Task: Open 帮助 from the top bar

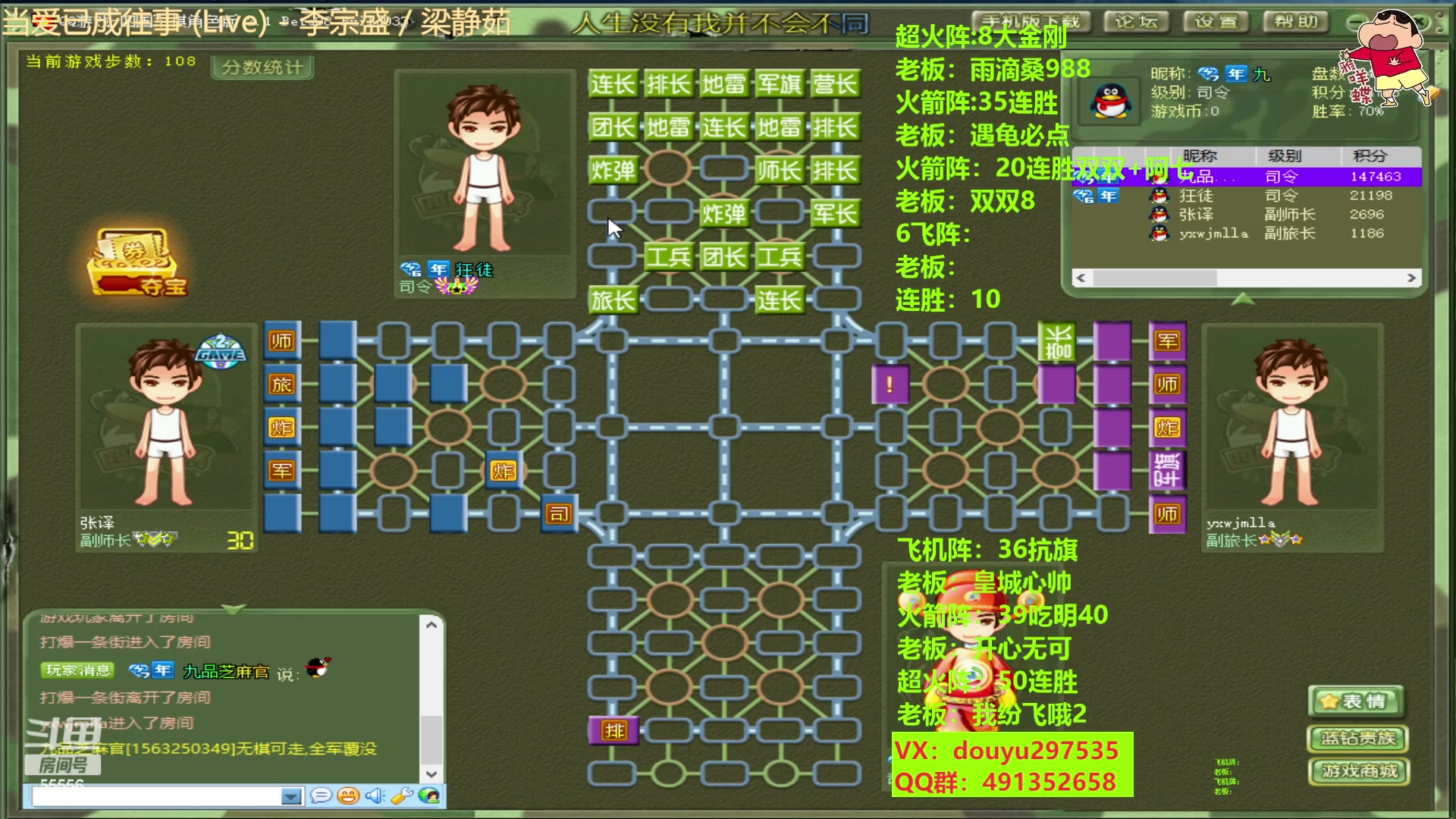Action: pyautogui.click(x=1296, y=22)
